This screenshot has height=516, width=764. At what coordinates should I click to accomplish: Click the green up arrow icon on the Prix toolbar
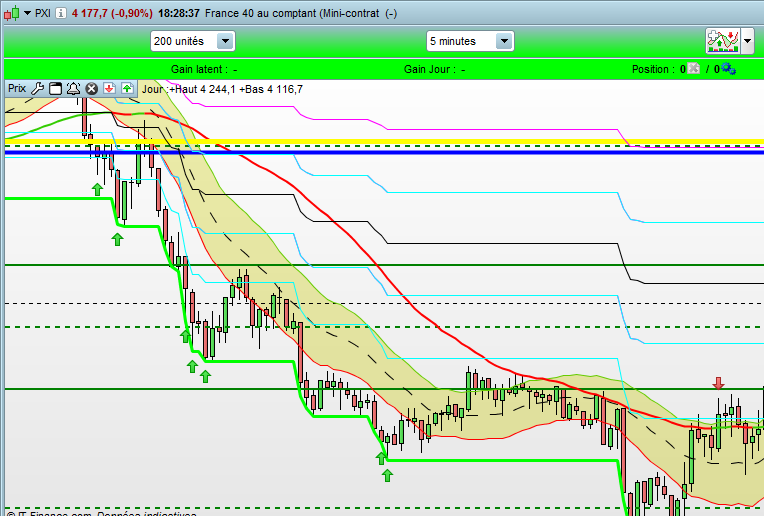pyautogui.click(x=127, y=88)
